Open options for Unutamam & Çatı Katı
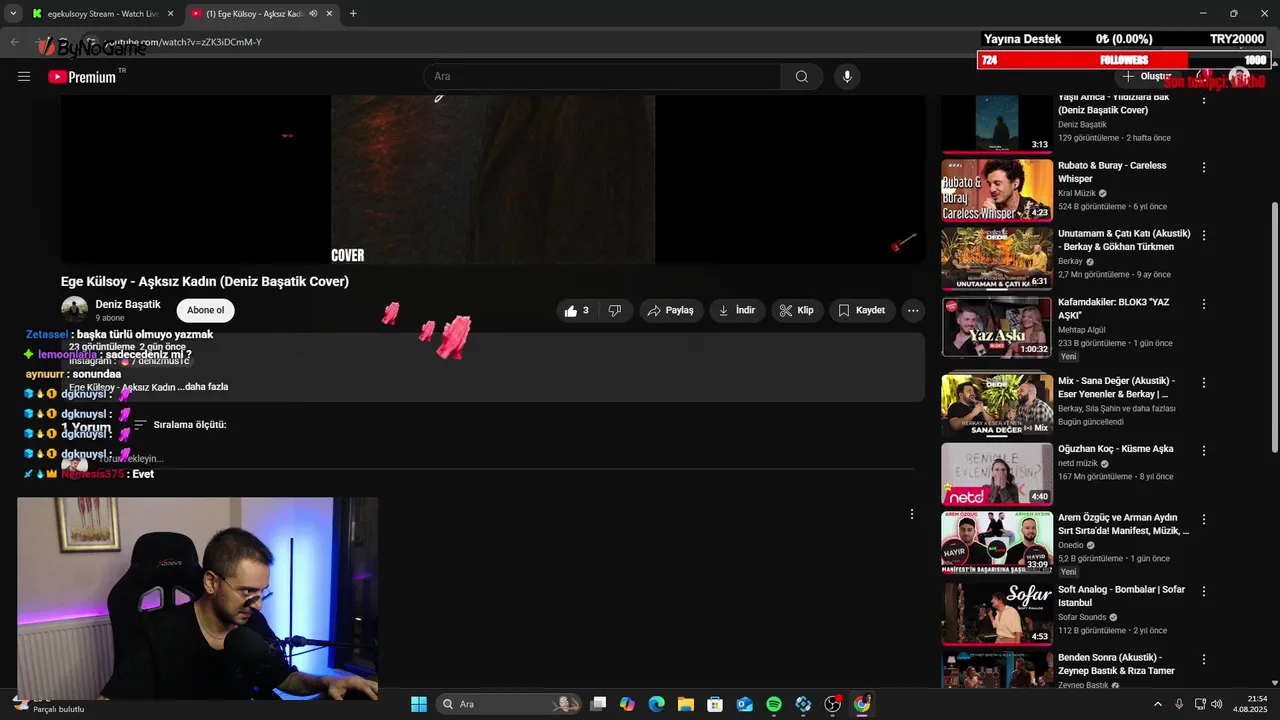The width and height of the screenshot is (1280, 720). 1204,236
